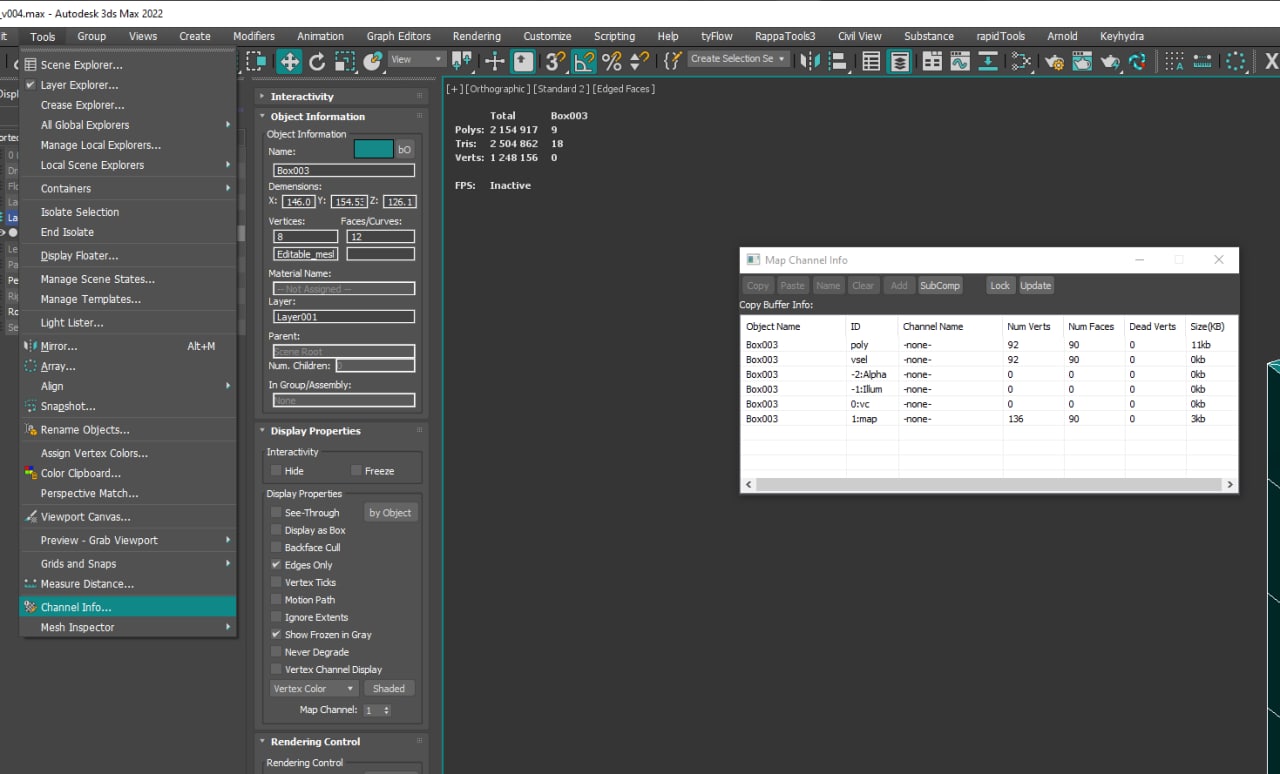Click the by Object button
This screenshot has height=774, width=1280.
[390, 513]
